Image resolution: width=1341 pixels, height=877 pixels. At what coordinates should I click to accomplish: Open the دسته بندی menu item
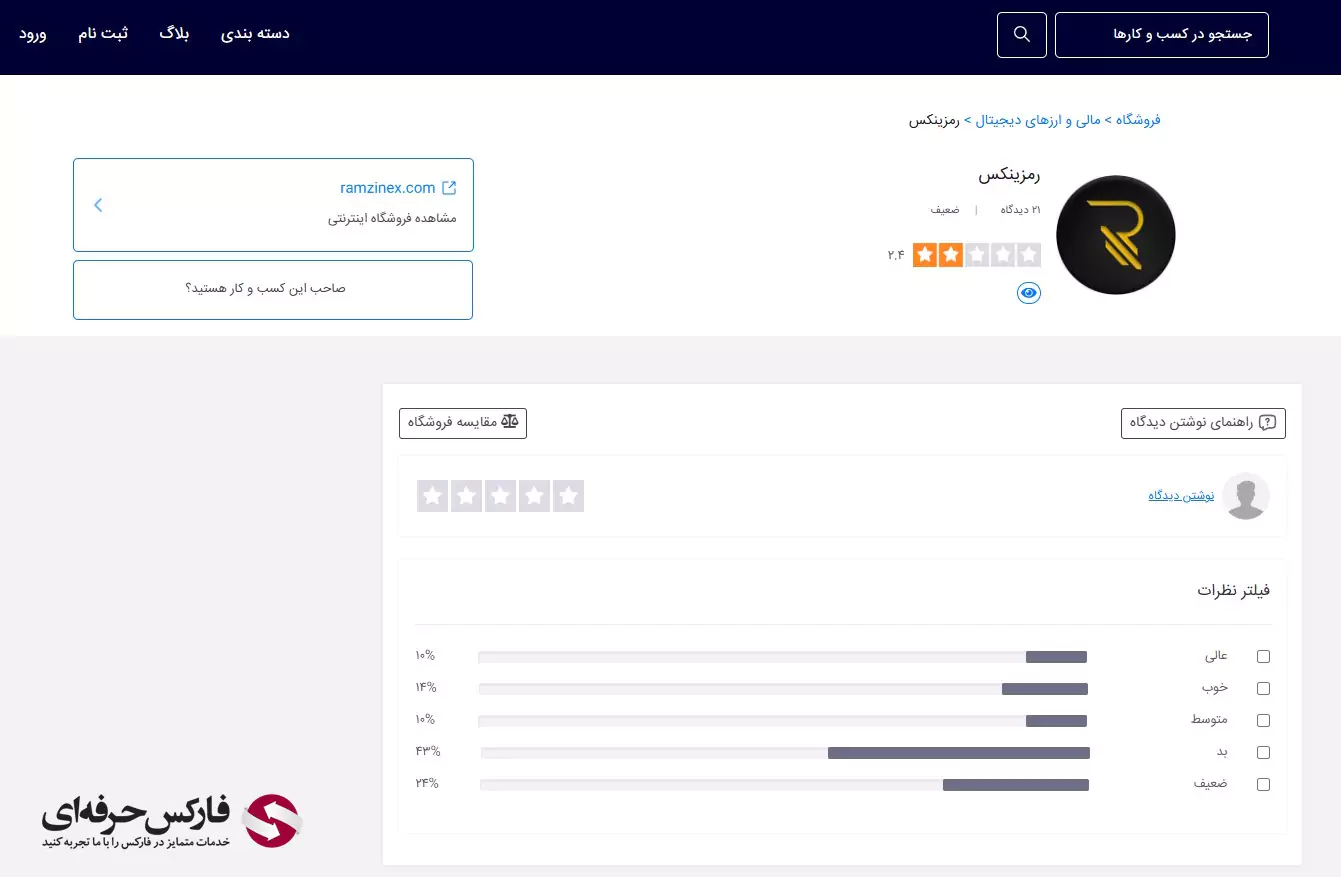(x=256, y=33)
